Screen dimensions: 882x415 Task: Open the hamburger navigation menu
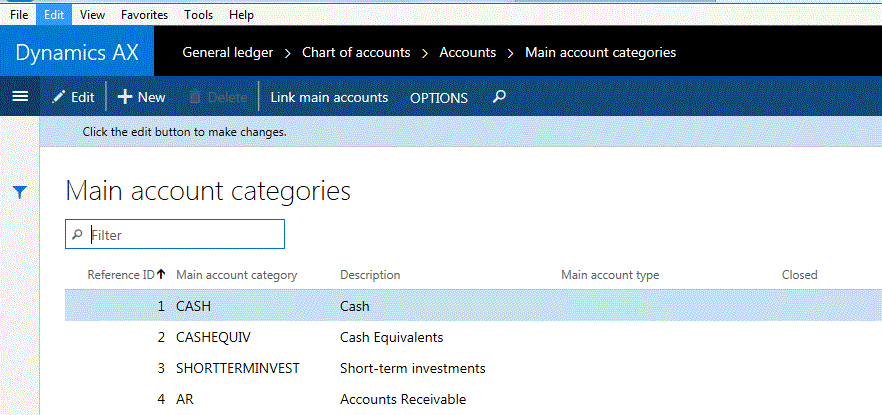pyautogui.click(x=19, y=97)
